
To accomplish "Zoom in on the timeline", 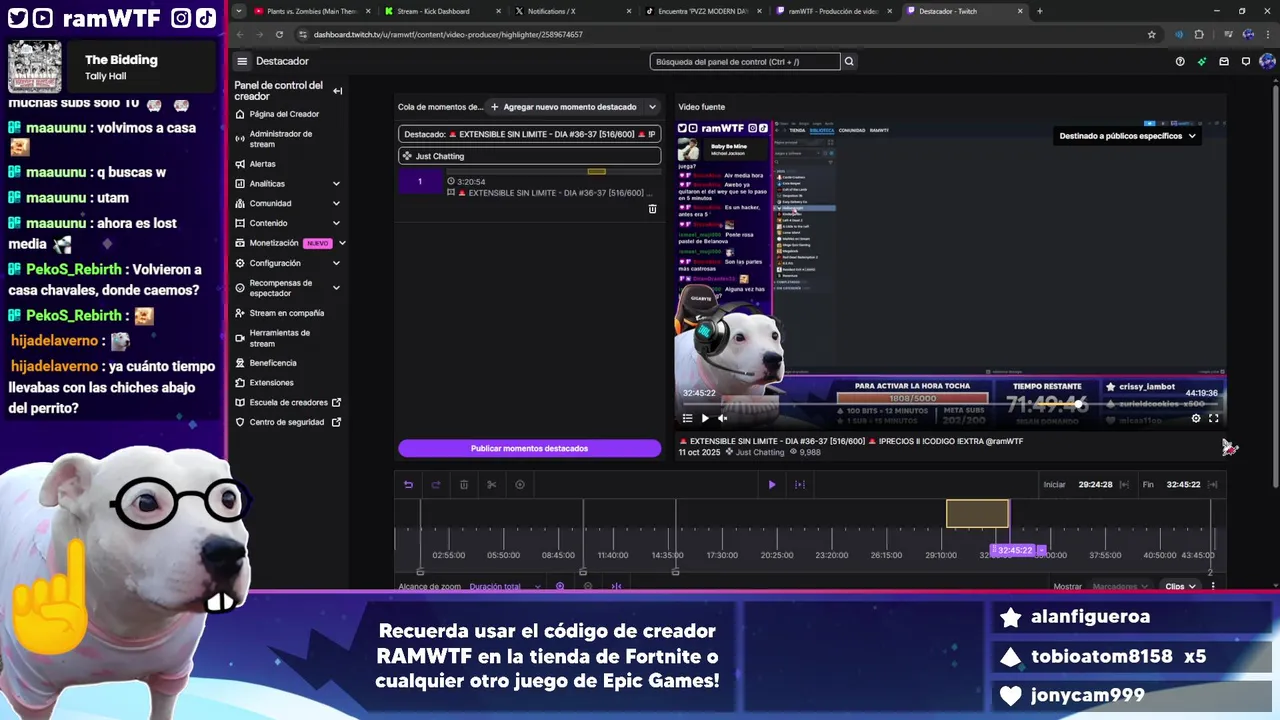I will click(x=560, y=587).
